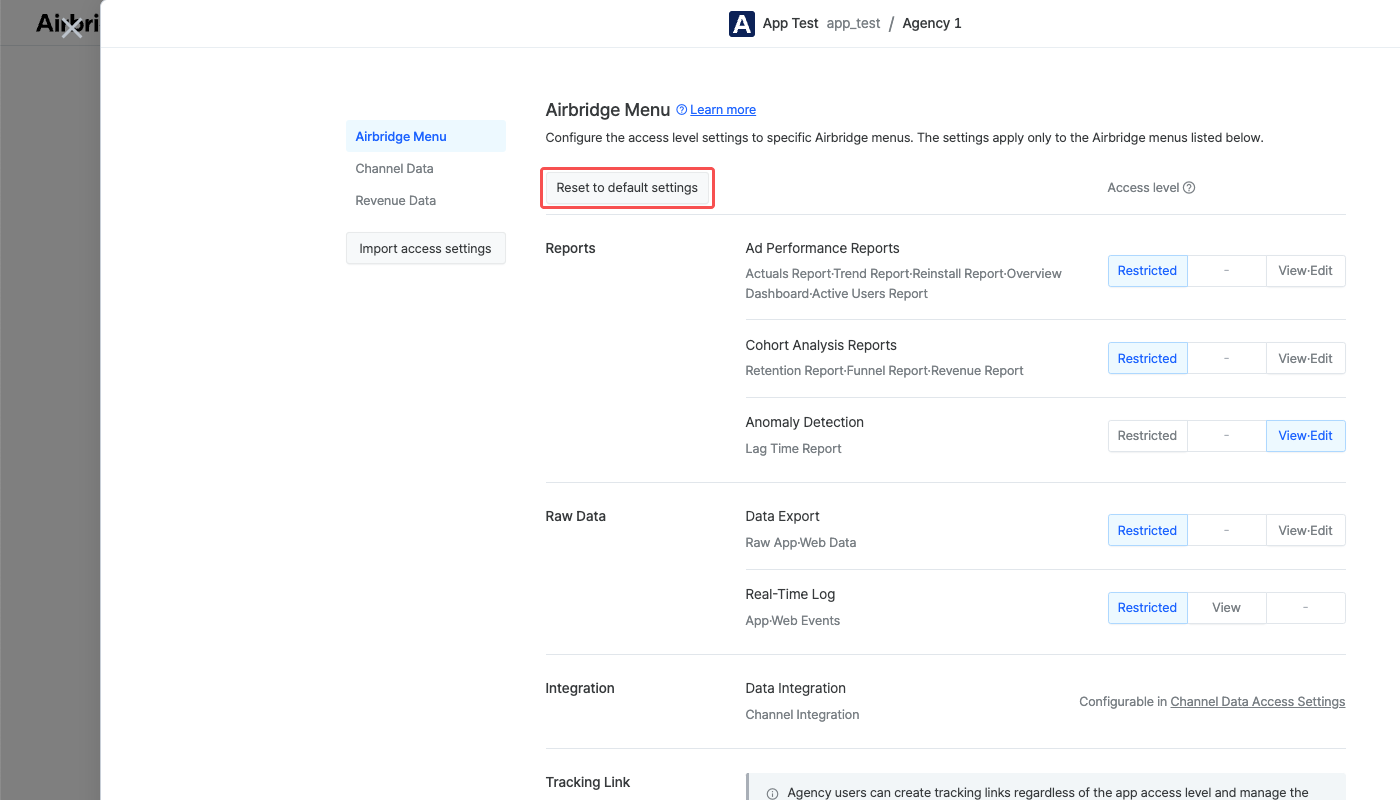Set Real-Time Log to View
The height and width of the screenshot is (800, 1400).
[x=1226, y=608]
